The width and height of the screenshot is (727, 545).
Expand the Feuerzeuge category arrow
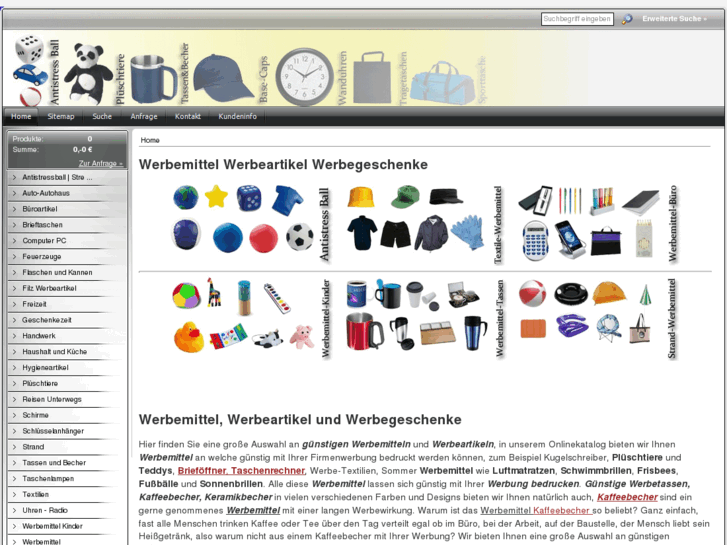click(x=14, y=256)
